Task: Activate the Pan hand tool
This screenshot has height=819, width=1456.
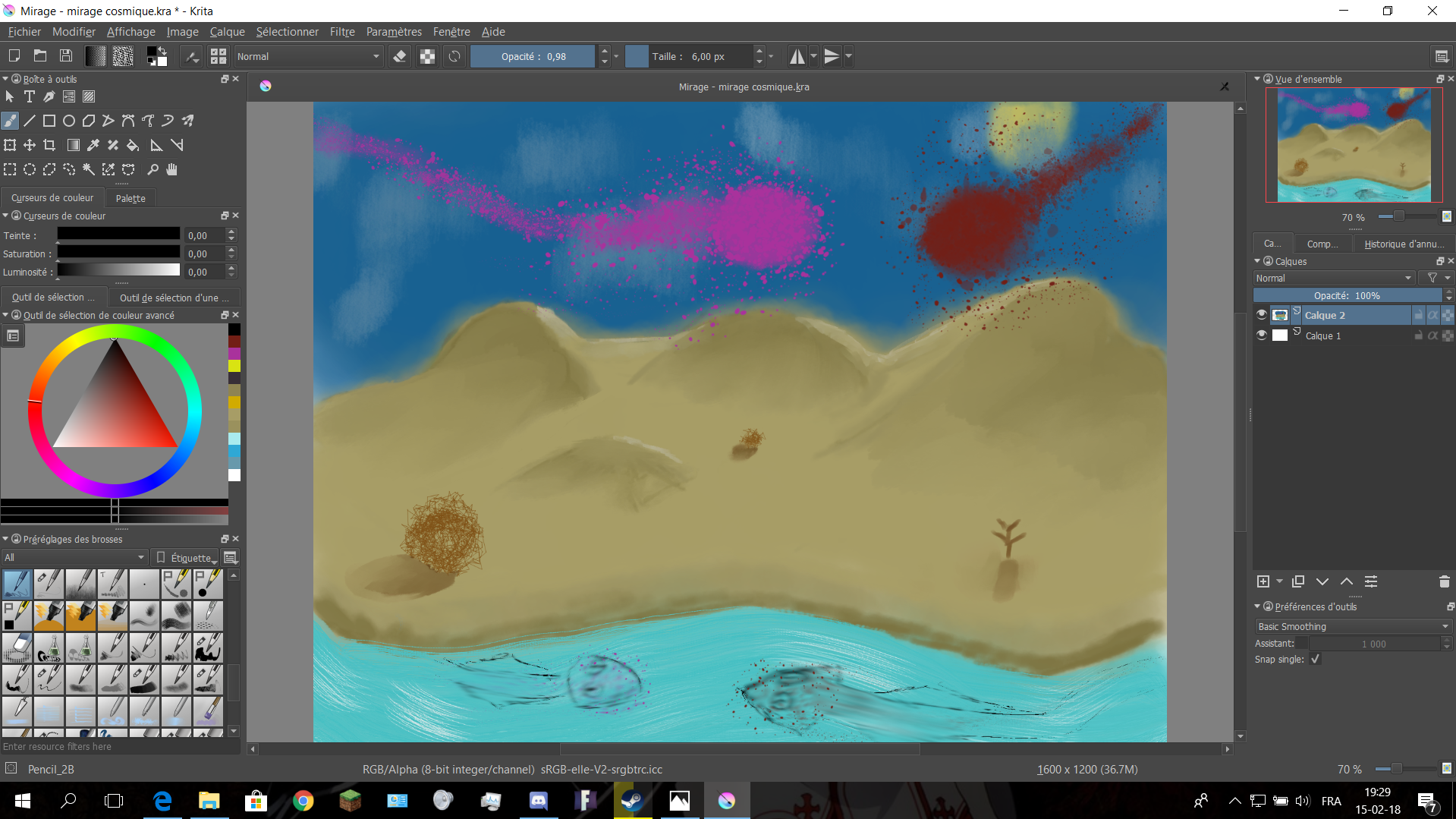Action: 172,169
